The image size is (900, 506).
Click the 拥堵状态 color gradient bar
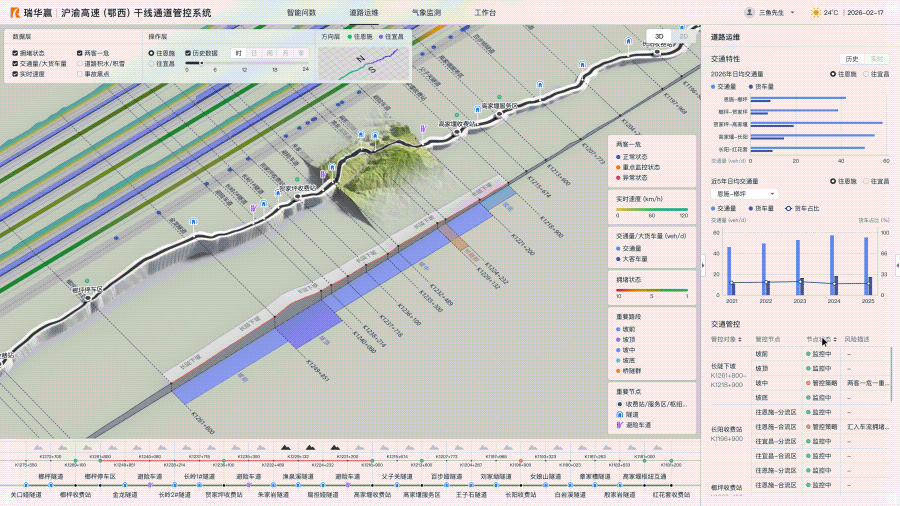tap(652, 290)
